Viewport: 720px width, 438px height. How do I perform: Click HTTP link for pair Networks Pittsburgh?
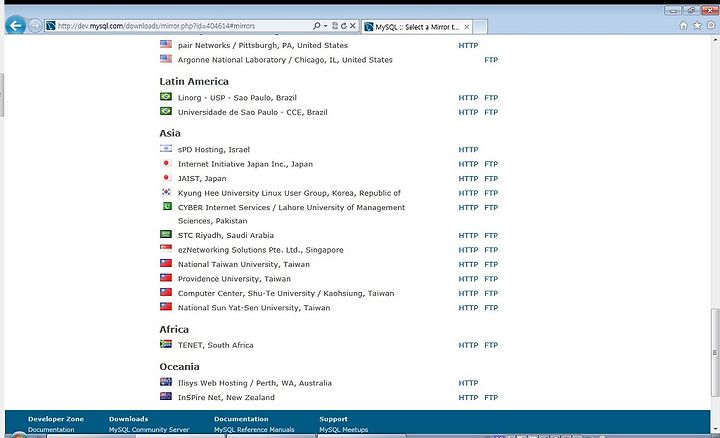click(x=468, y=45)
